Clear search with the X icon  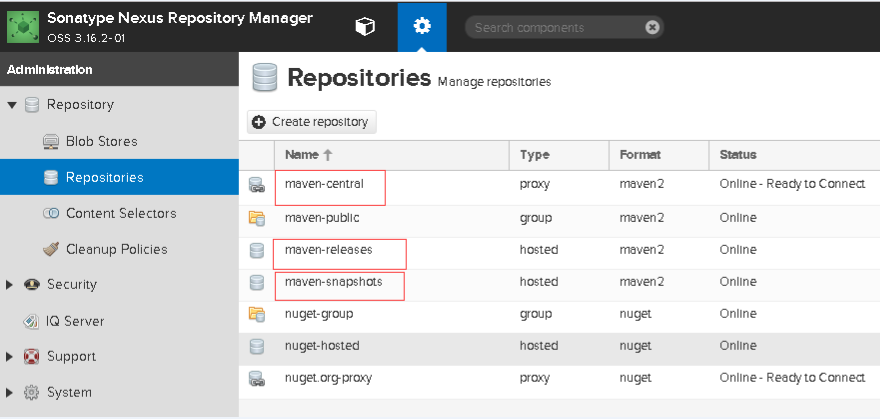(x=652, y=27)
